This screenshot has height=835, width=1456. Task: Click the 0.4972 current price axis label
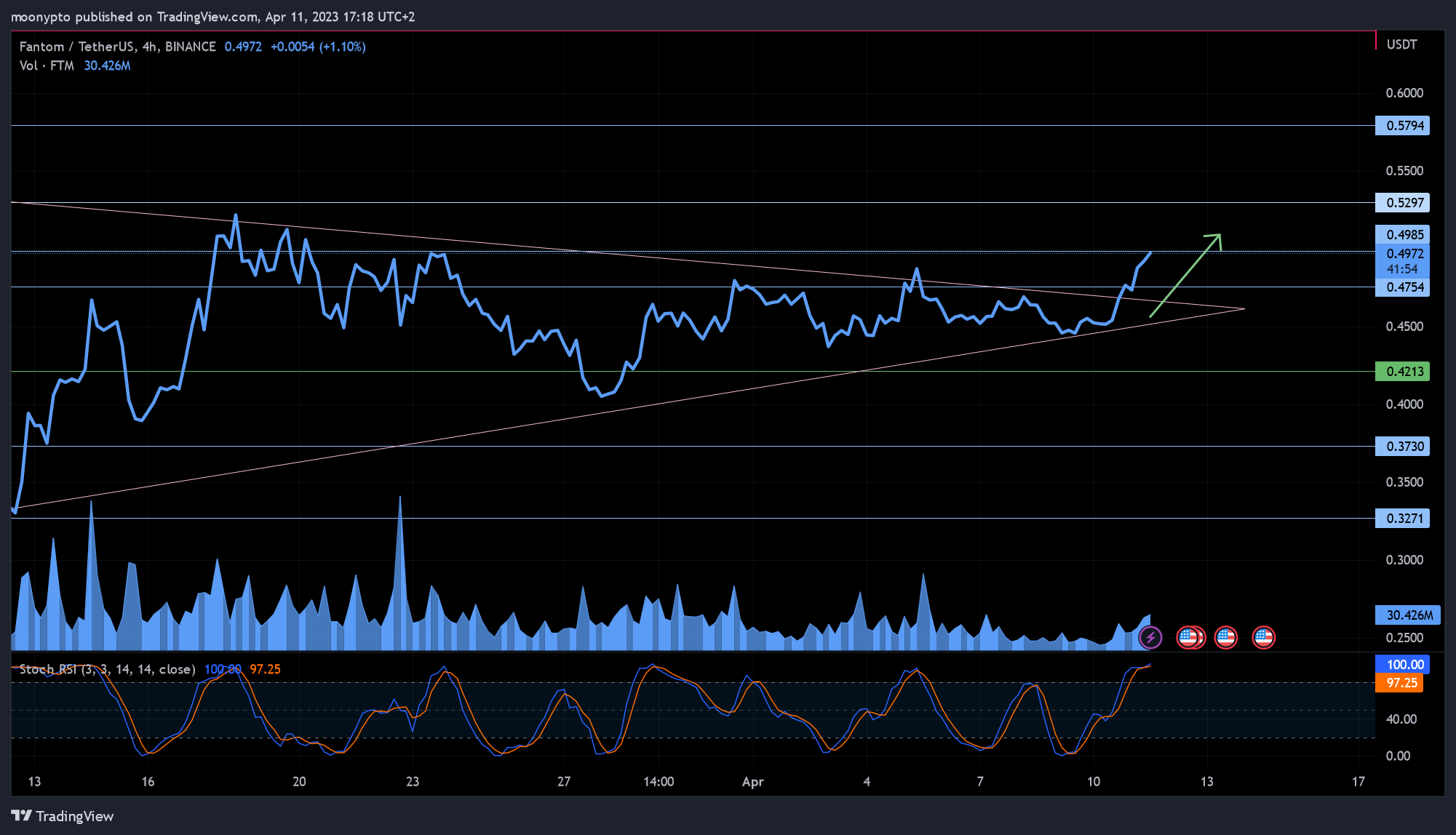tap(1402, 254)
